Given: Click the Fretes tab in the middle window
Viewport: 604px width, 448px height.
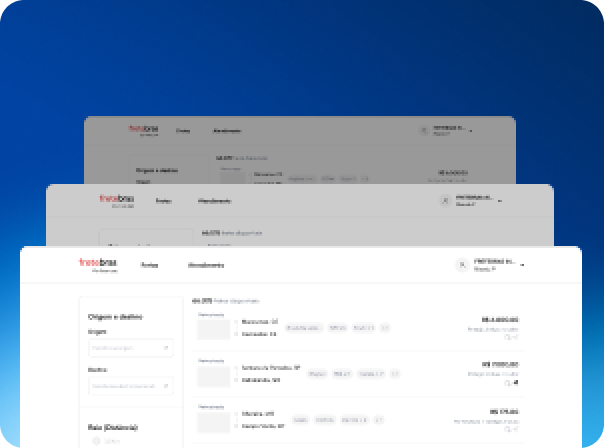Looking at the screenshot, I should click(163, 201).
